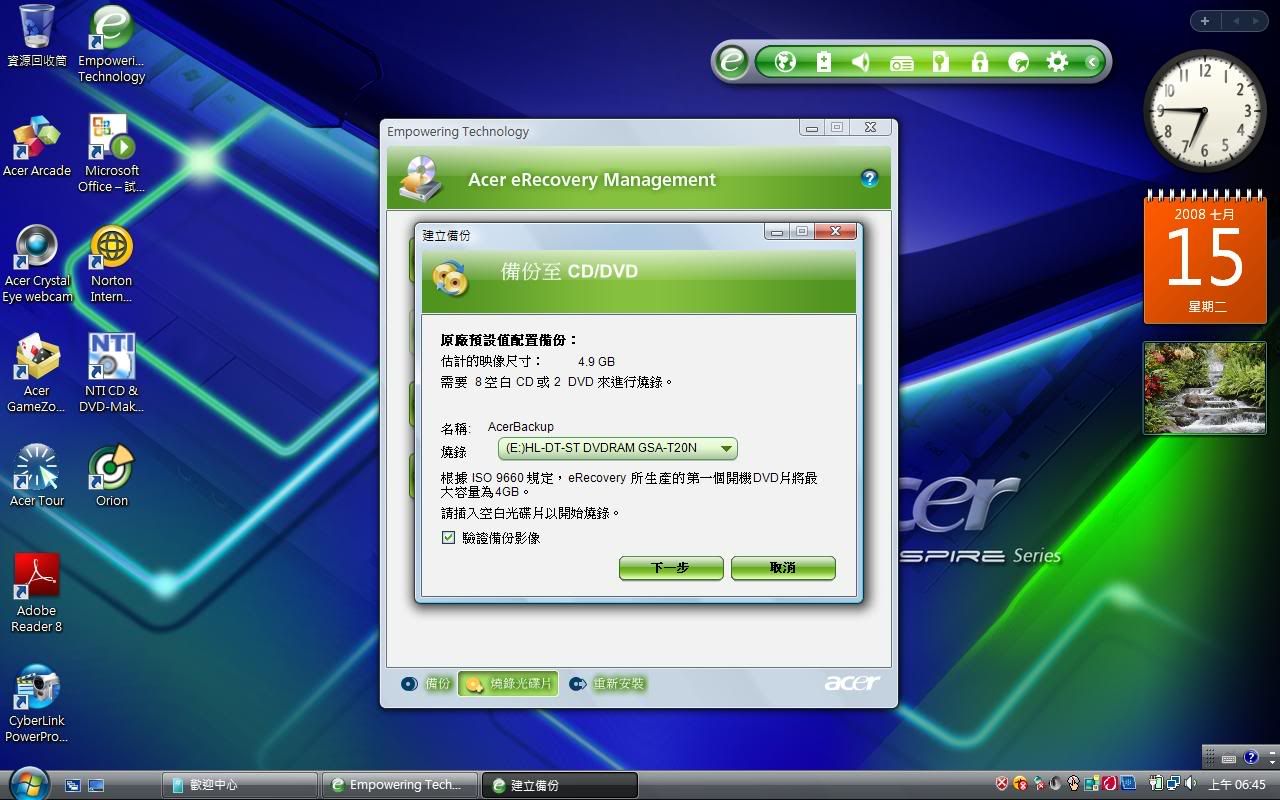Click the AcerBackup name value
The image size is (1280, 800).
tap(521, 427)
